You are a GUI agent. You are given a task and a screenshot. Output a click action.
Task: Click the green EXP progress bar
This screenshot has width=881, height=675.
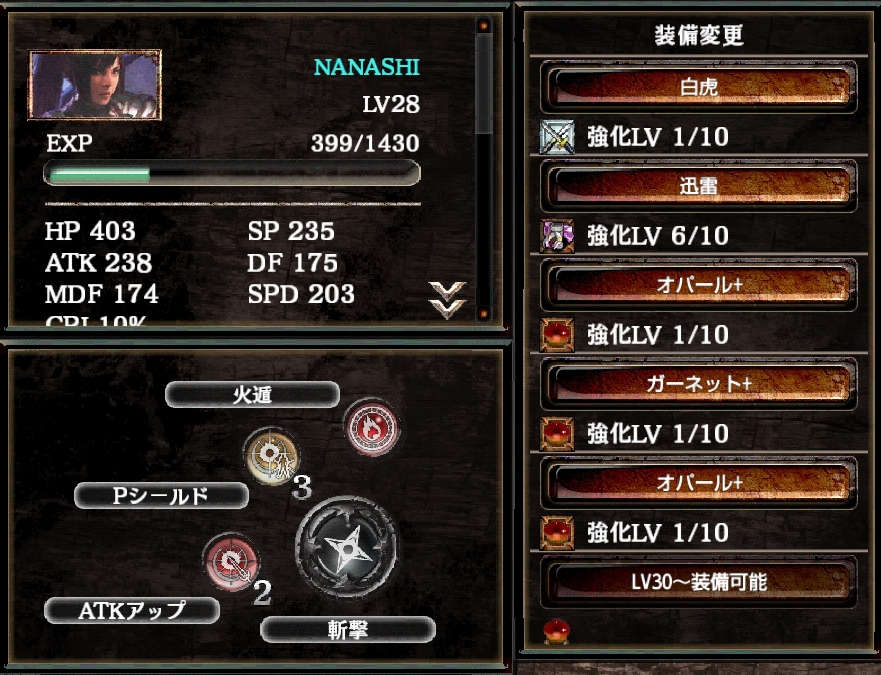click(x=231, y=173)
